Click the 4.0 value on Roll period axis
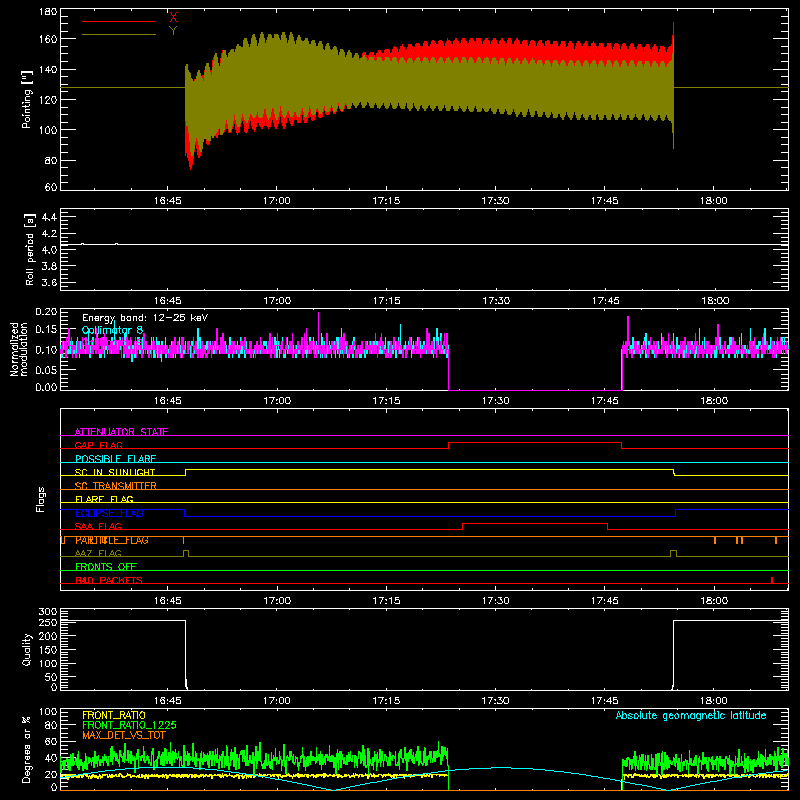Viewport: 800px width, 800px height. click(x=49, y=250)
